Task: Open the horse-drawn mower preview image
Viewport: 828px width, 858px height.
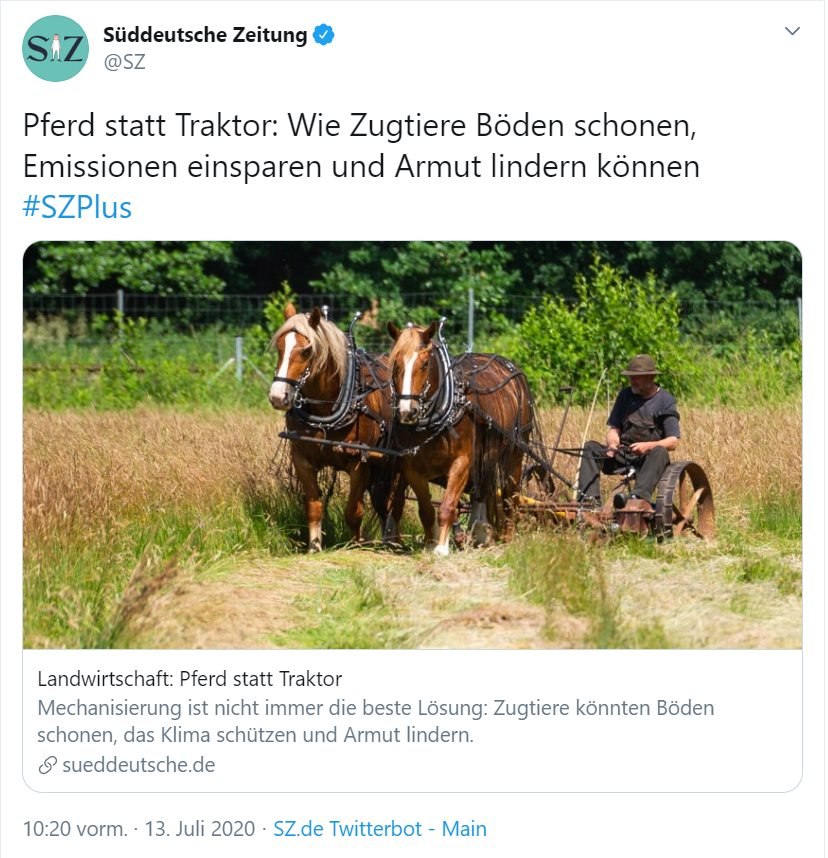Action: pos(412,445)
